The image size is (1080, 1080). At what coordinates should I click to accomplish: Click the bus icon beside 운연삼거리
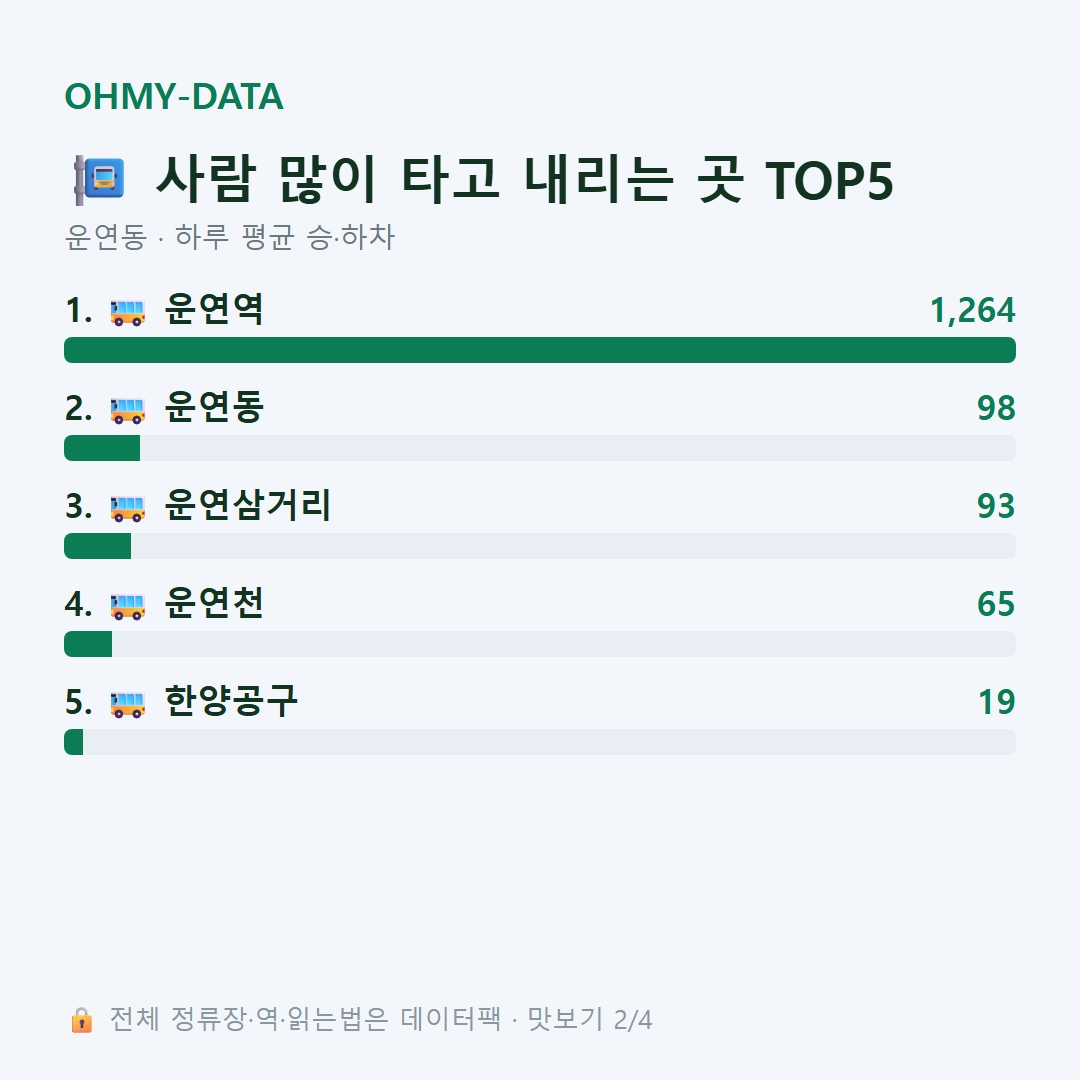127,508
